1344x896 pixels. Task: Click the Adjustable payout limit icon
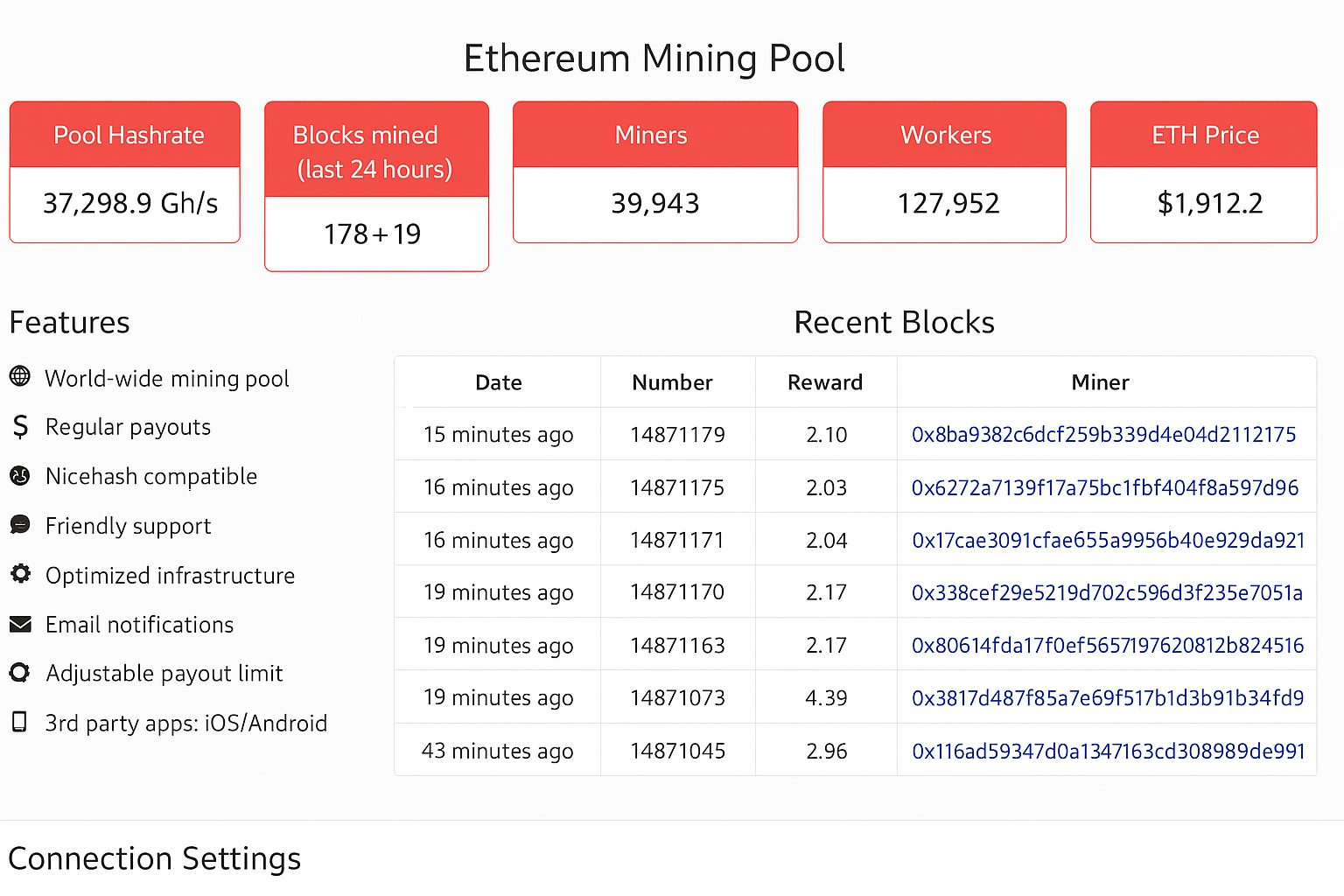click(19, 673)
